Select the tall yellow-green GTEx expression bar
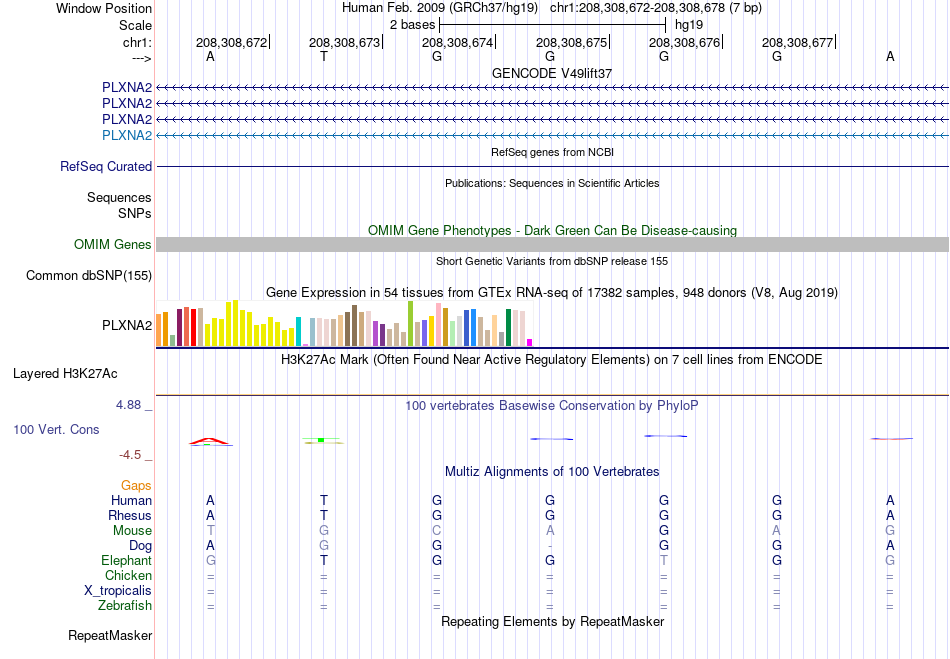 click(410, 323)
